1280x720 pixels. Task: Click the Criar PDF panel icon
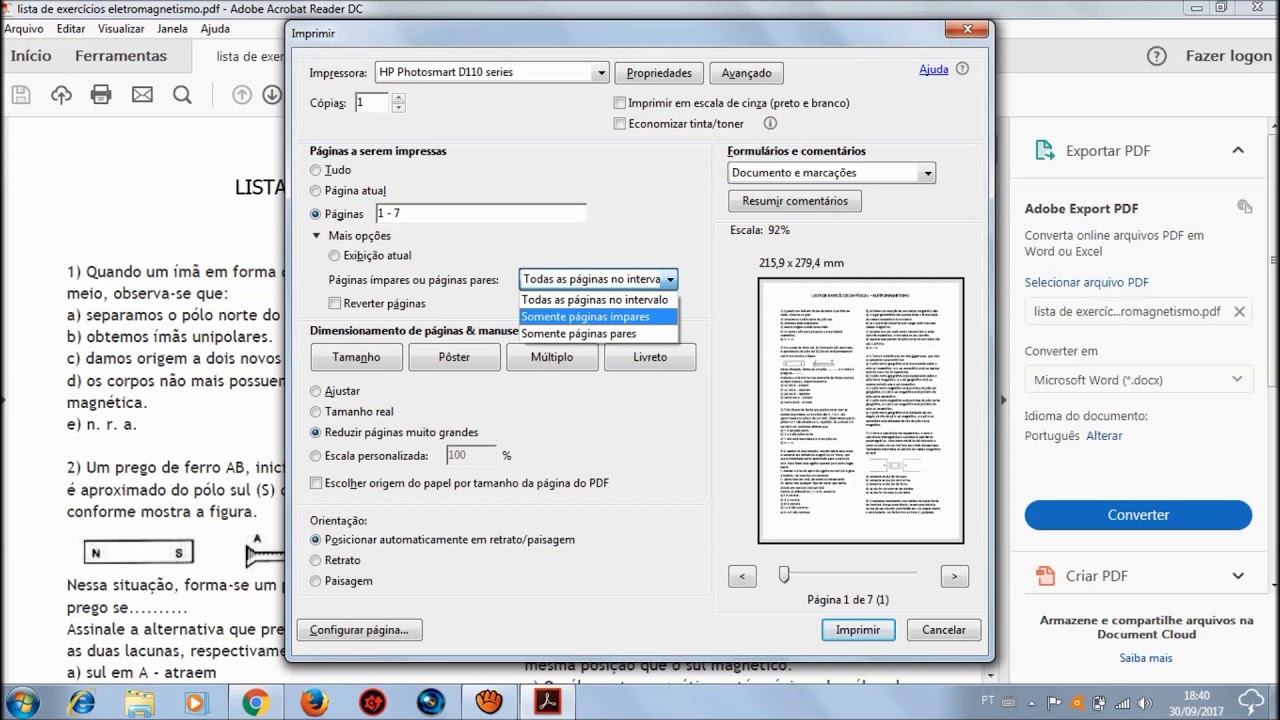coord(1044,575)
